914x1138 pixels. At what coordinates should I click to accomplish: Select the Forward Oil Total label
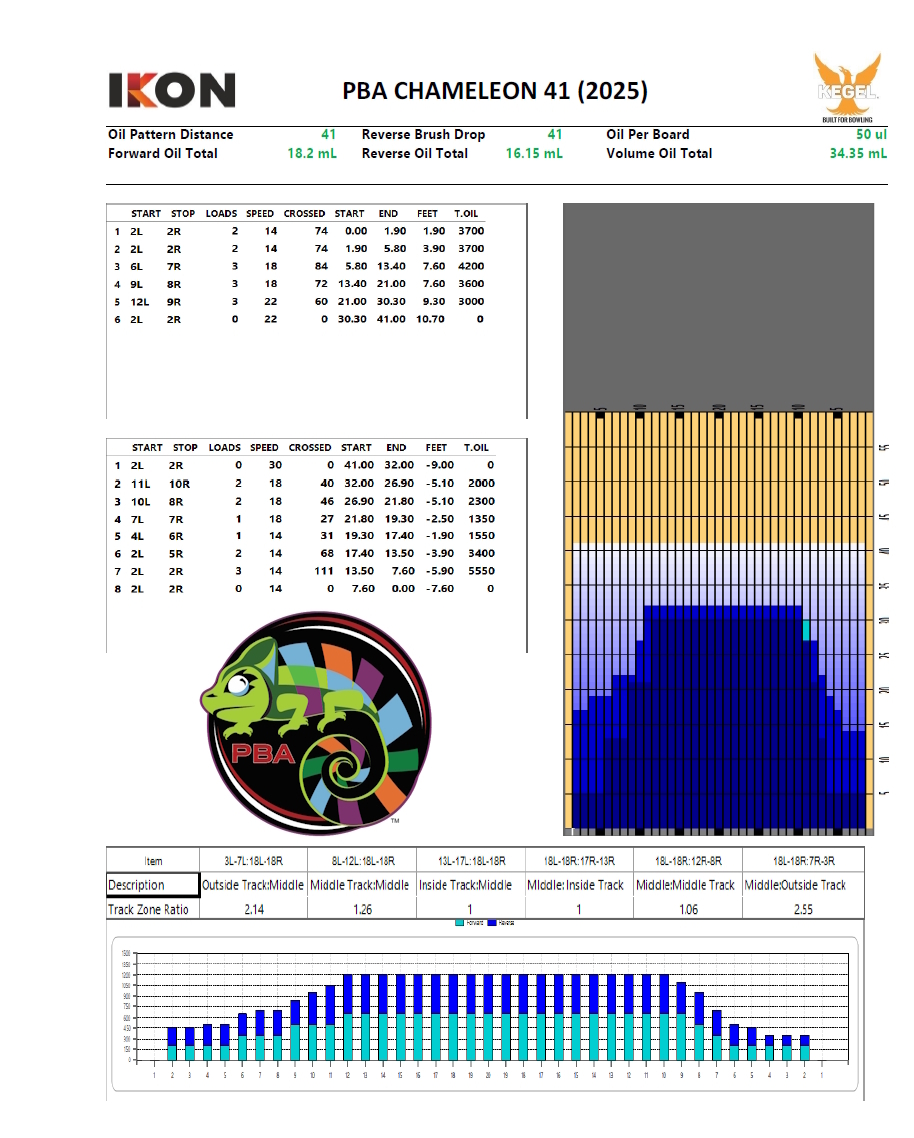click(x=163, y=153)
